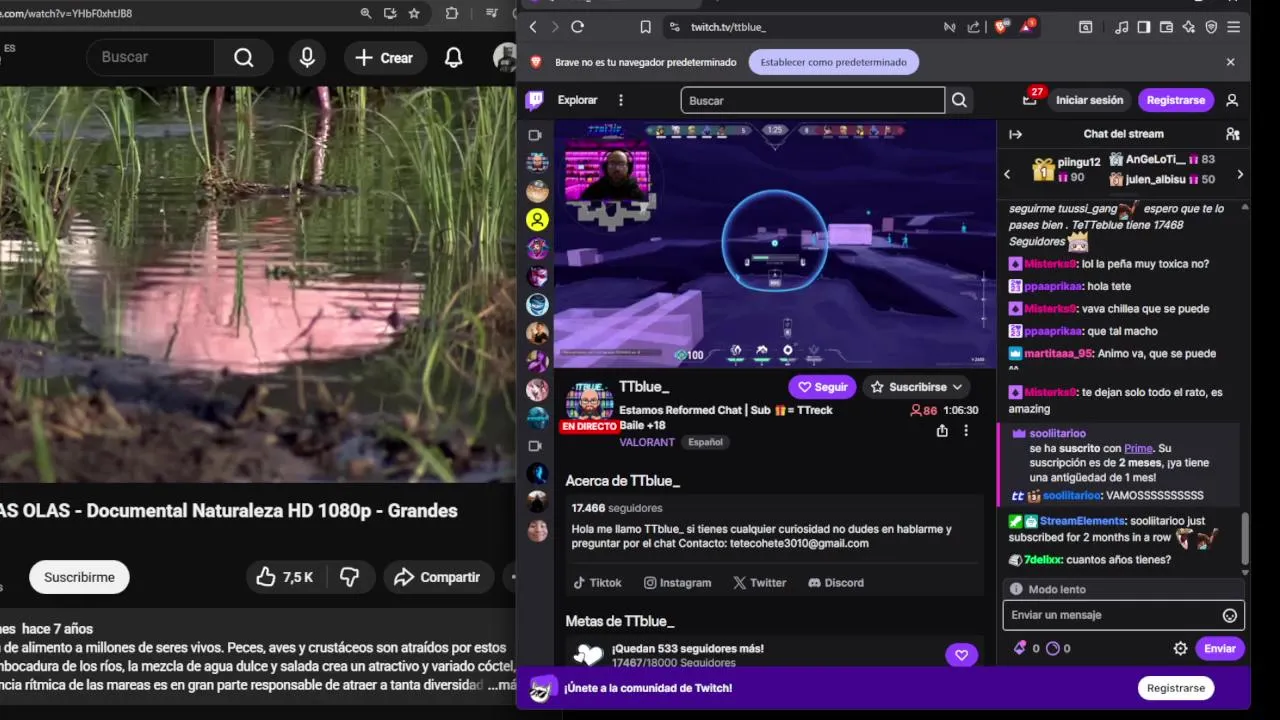Open Brave sidebar panel icon
The image size is (1280, 720).
[x=1144, y=27]
